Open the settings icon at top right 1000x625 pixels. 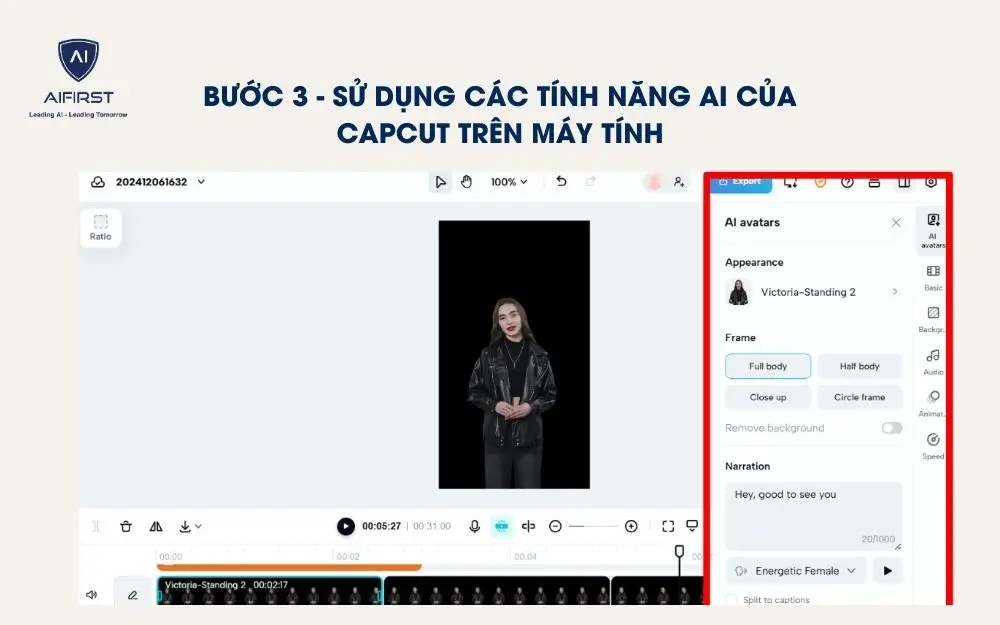931,182
